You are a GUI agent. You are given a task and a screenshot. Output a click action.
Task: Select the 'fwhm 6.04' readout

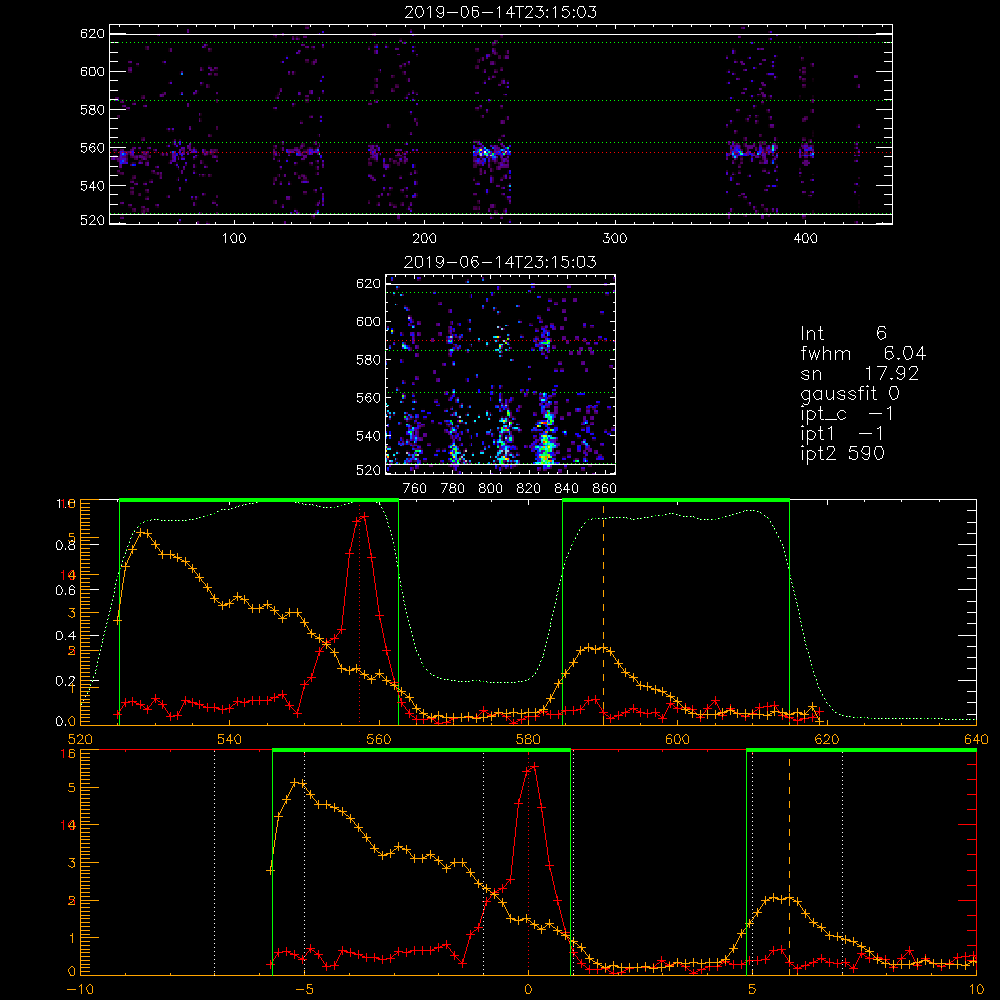pyautogui.click(x=864, y=353)
